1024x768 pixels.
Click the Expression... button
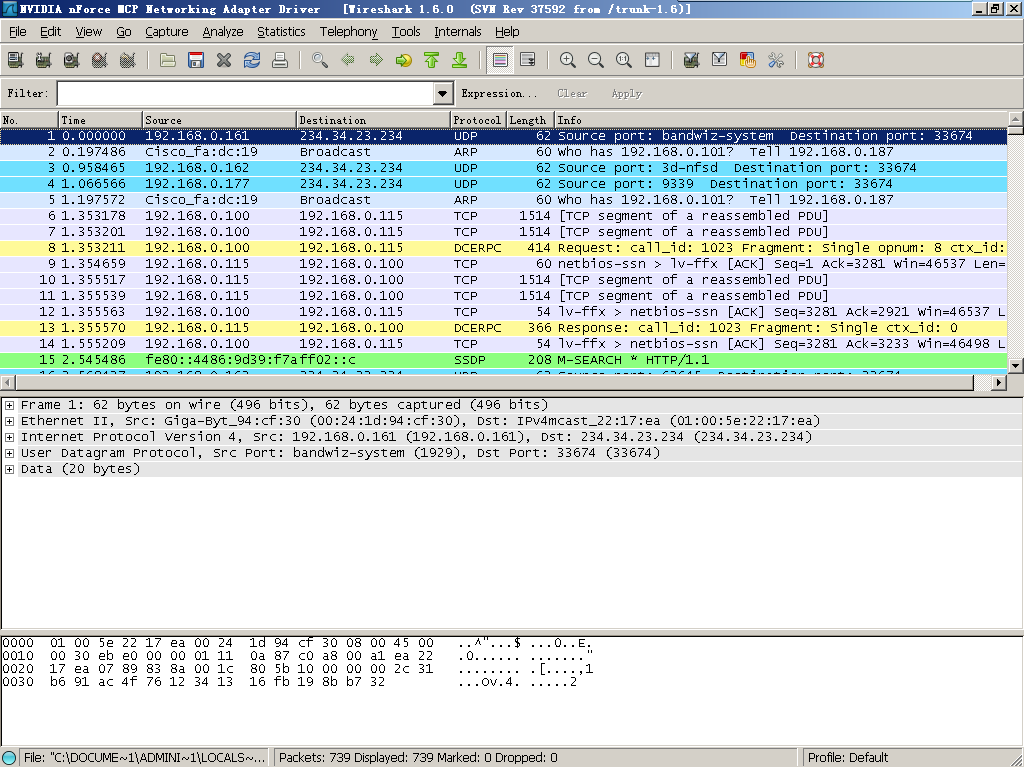click(x=499, y=93)
